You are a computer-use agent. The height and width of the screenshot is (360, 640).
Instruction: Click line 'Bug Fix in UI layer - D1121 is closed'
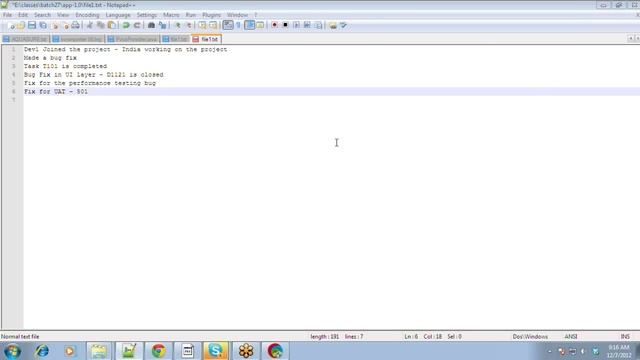(93, 75)
